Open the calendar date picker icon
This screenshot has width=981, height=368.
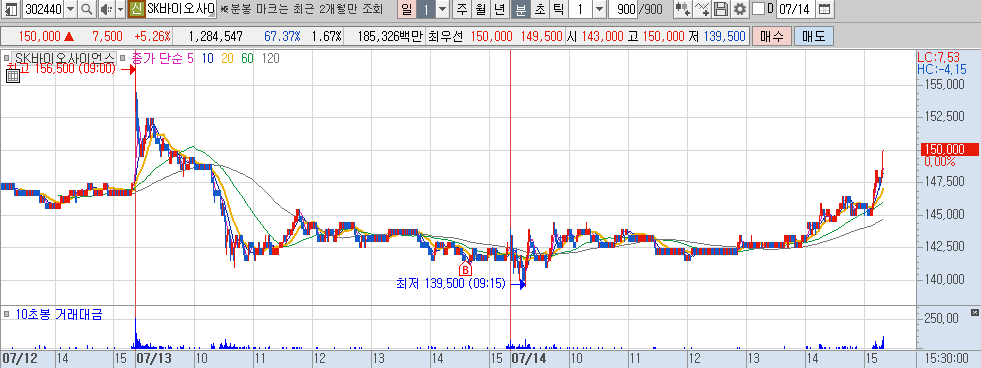tap(825, 9)
